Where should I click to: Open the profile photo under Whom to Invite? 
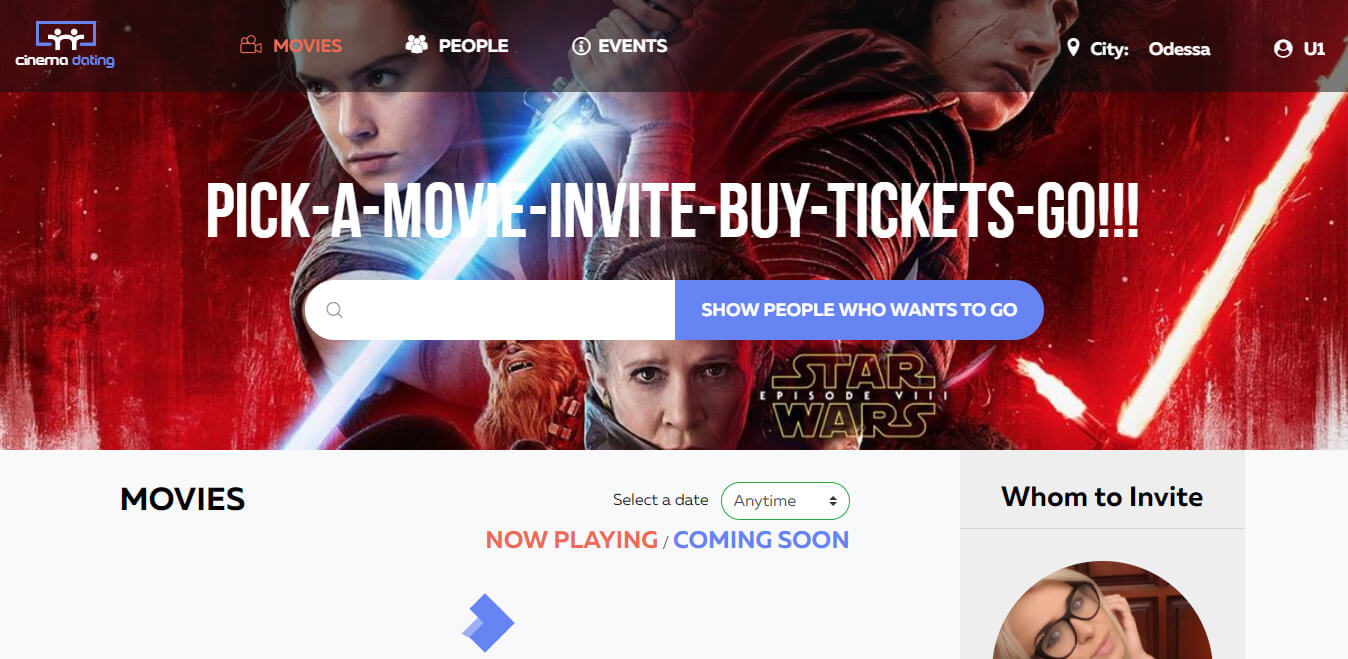(x=1102, y=610)
